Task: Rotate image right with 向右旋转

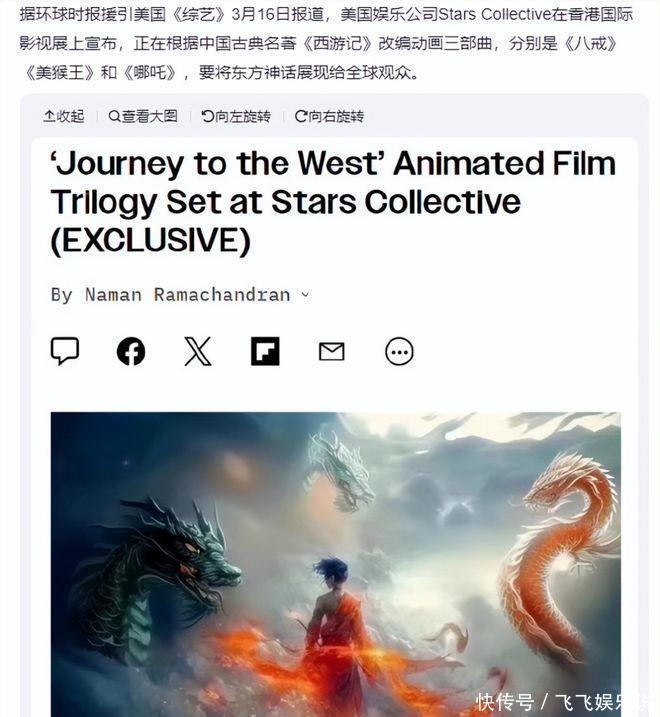Action: (329, 116)
